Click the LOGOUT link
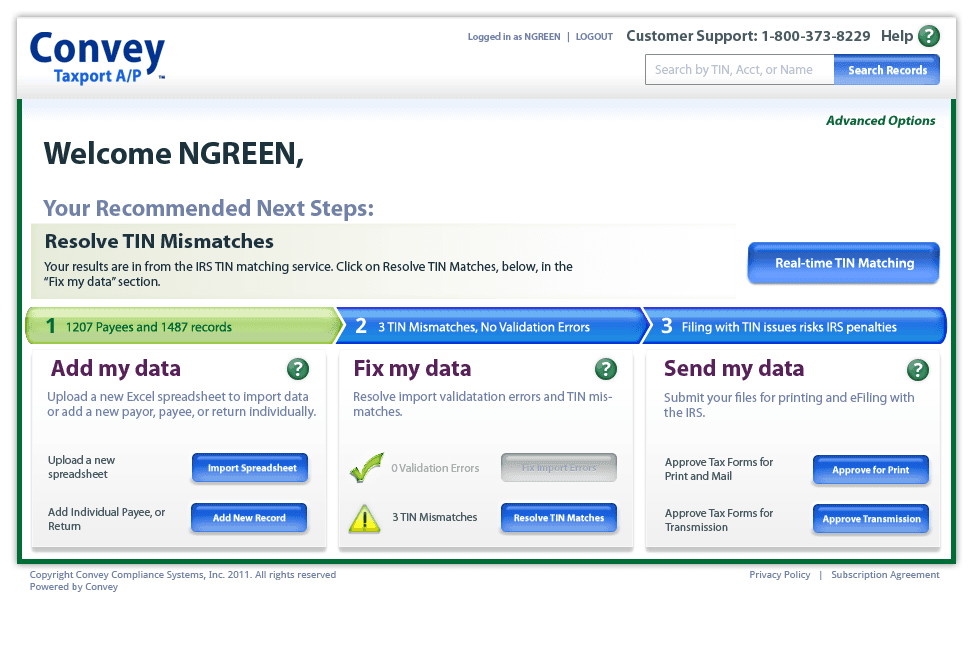The height and width of the screenshot is (650, 971). tap(594, 37)
